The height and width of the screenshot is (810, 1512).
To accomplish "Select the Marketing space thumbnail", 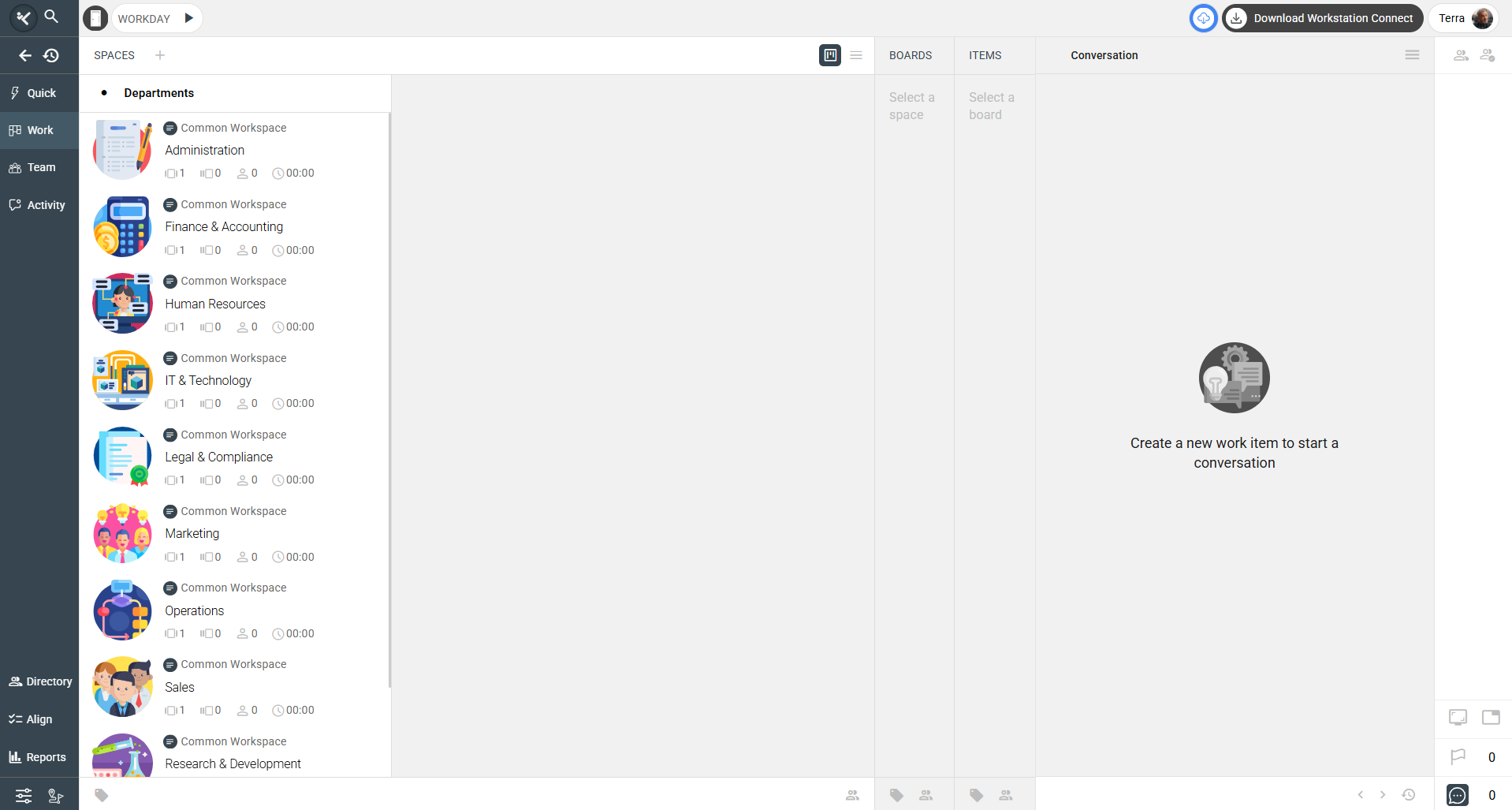I will point(122,534).
